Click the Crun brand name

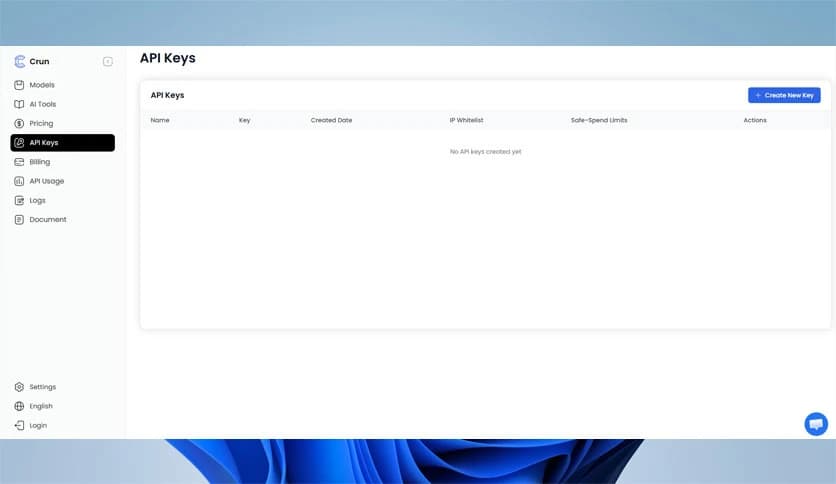(39, 61)
